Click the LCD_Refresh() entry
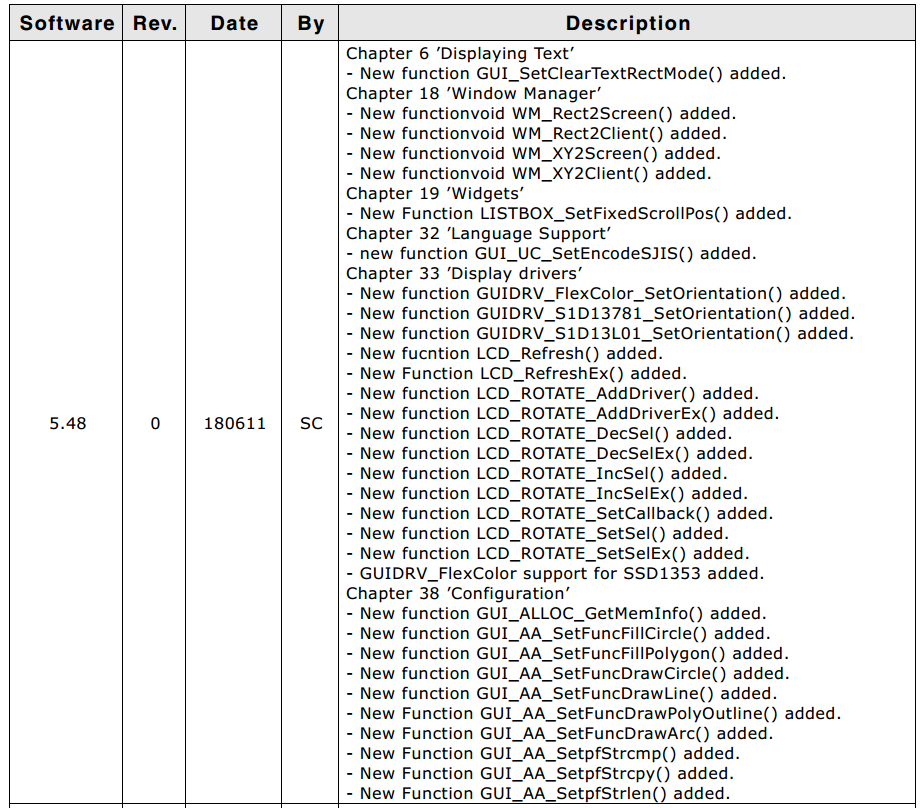 coord(504,353)
